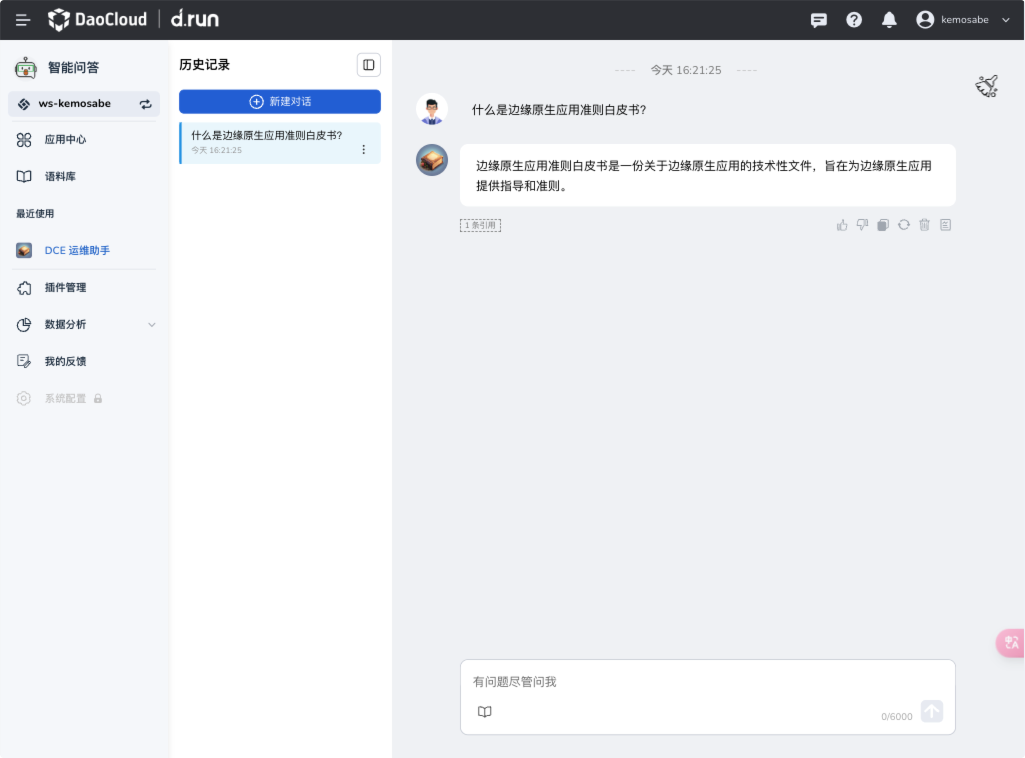Viewport: 1025px width, 758px height.
Task: Click the 智能问答 robot icon
Action: (25, 67)
